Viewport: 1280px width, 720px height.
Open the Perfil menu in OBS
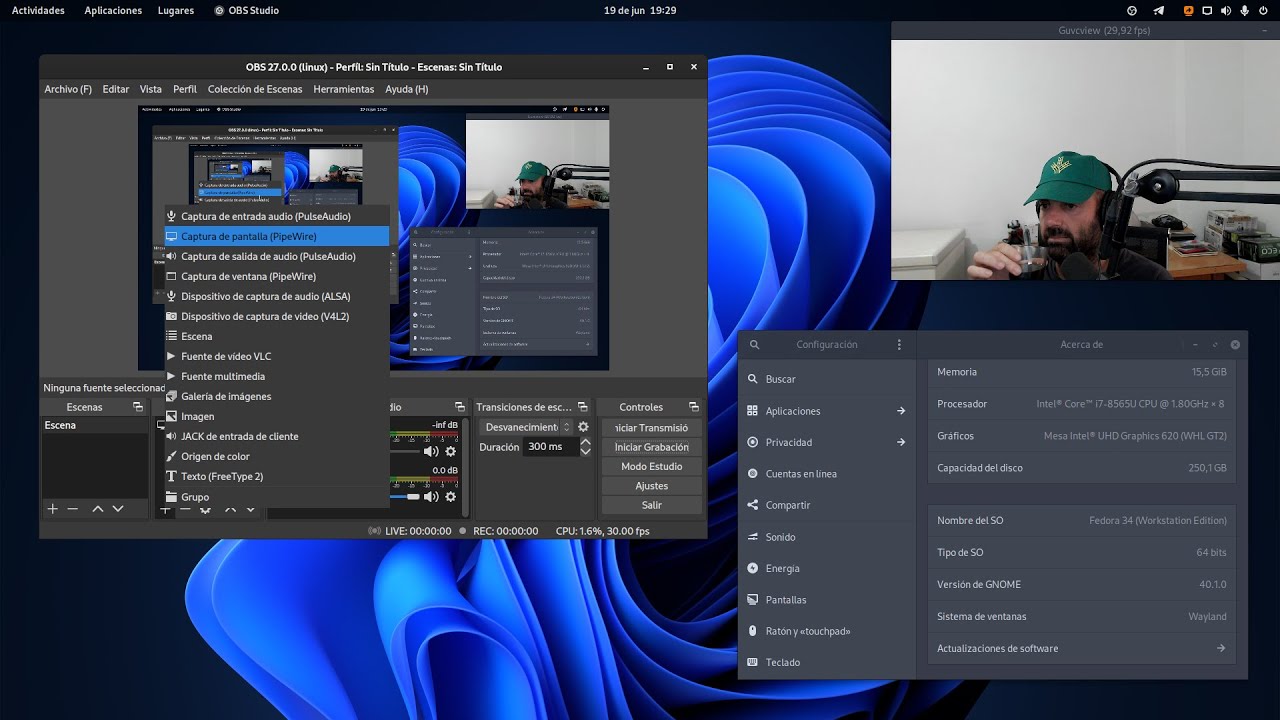pos(185,89)
